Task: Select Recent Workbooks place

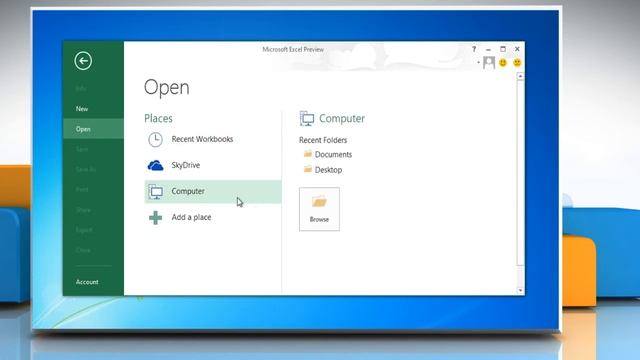Action: 202,139
